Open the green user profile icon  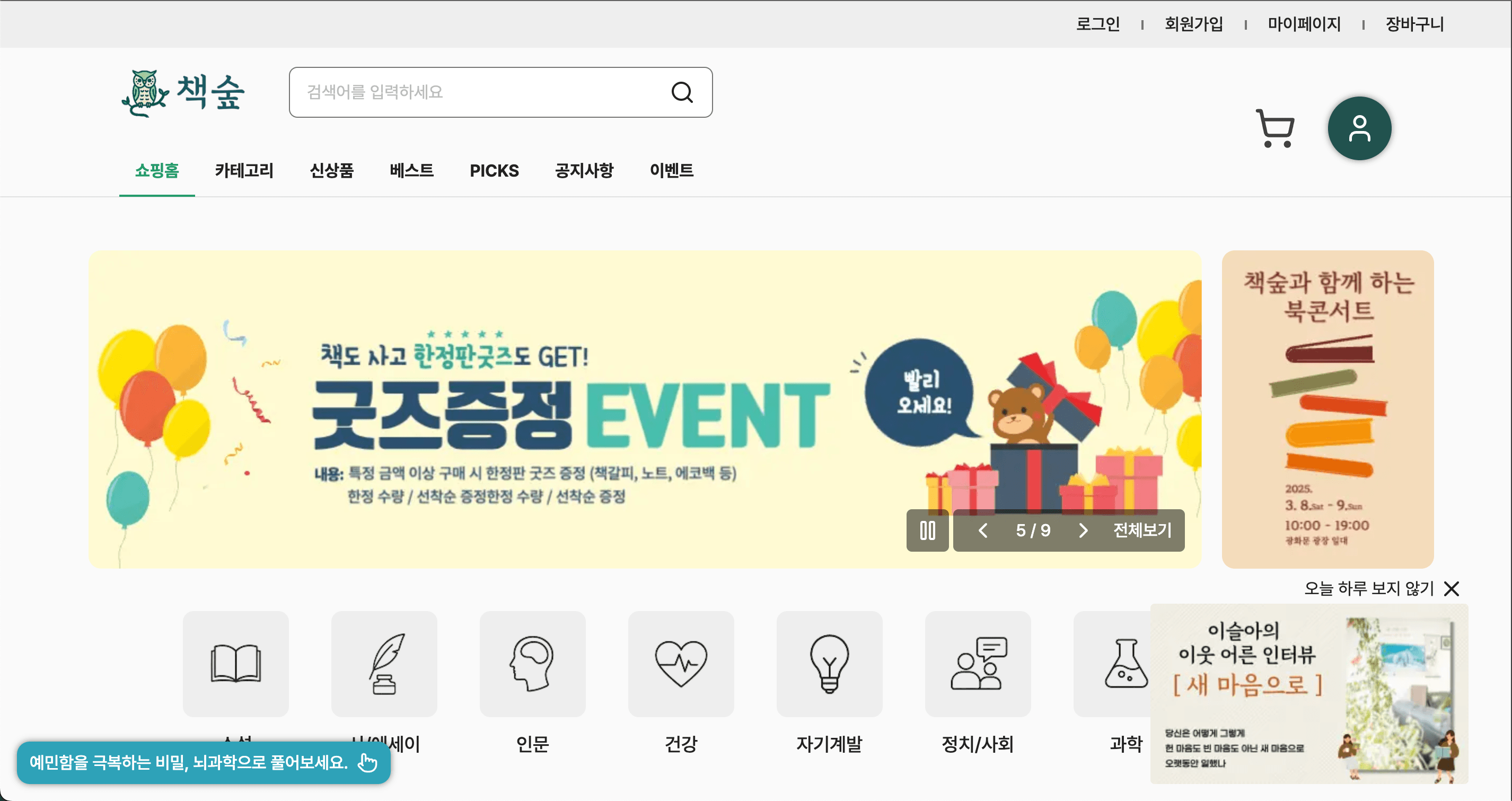[x=1359, y=128]
